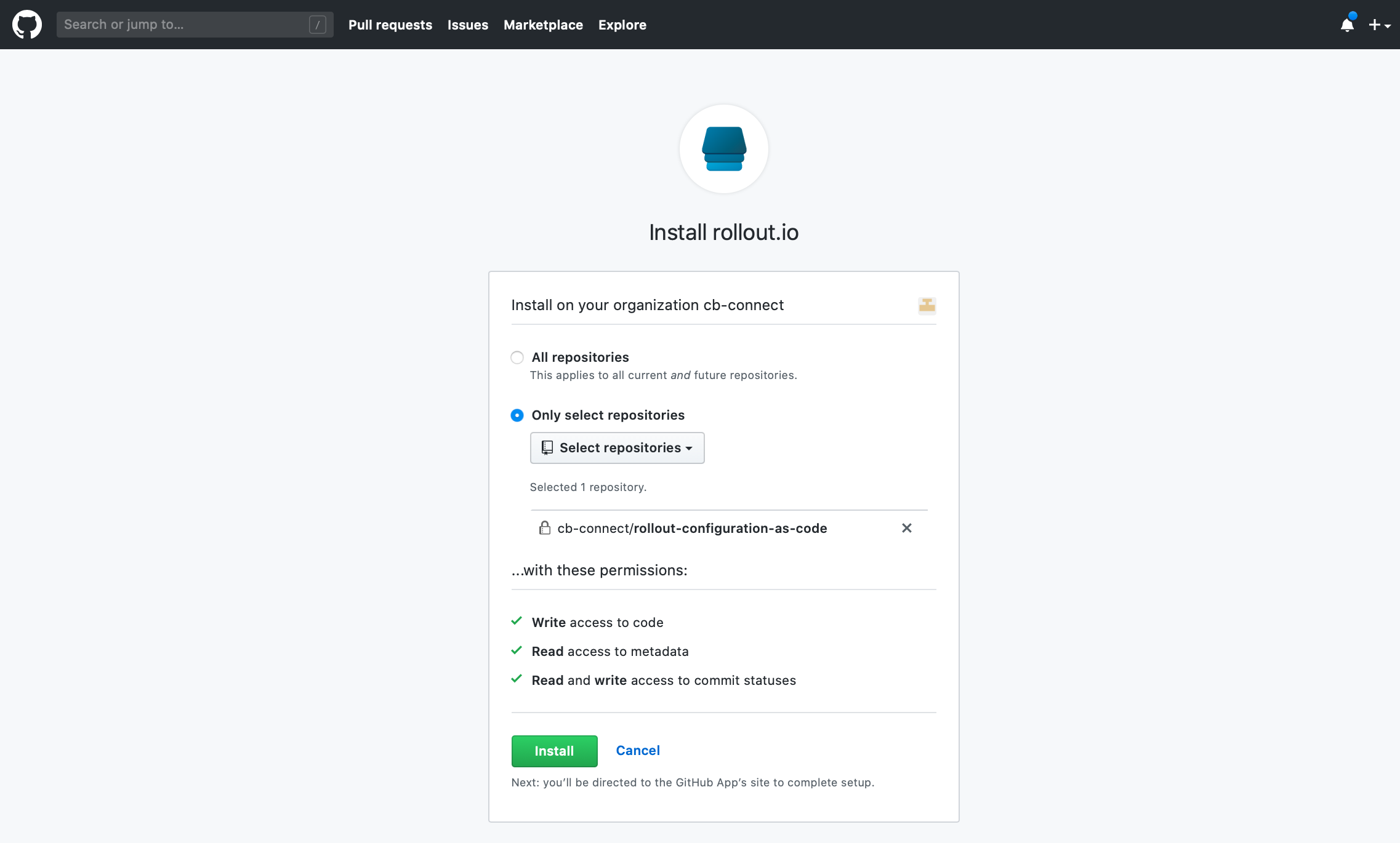The height and width of the screenshot is (843, 1400).
Task: Click checkmark next to Read access to metadata
Action: (517, 650)
